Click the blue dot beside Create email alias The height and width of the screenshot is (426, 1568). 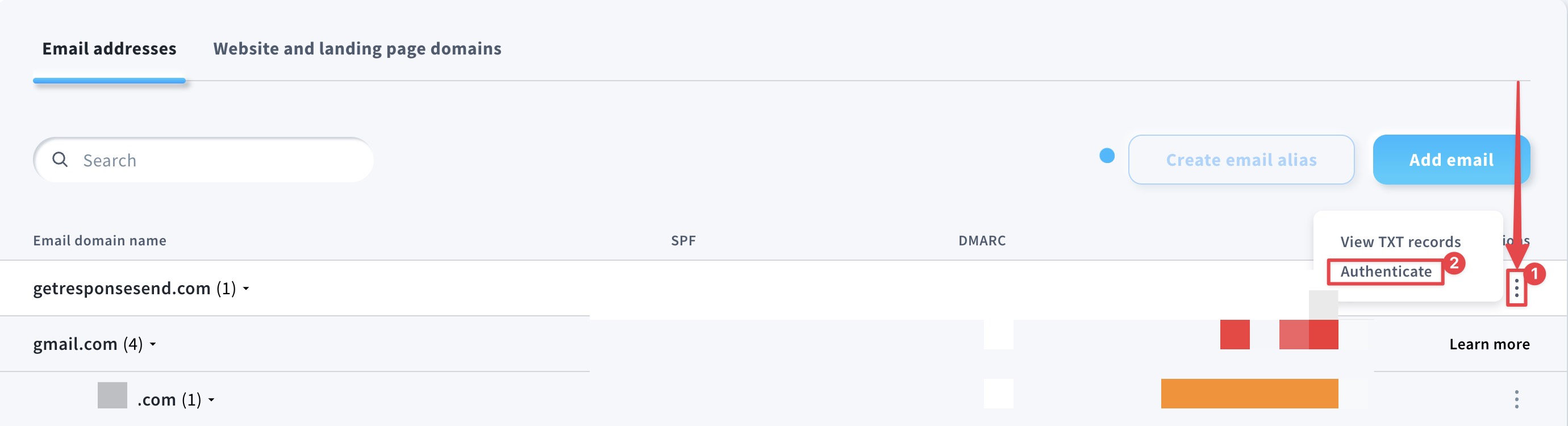point(1107,156)
